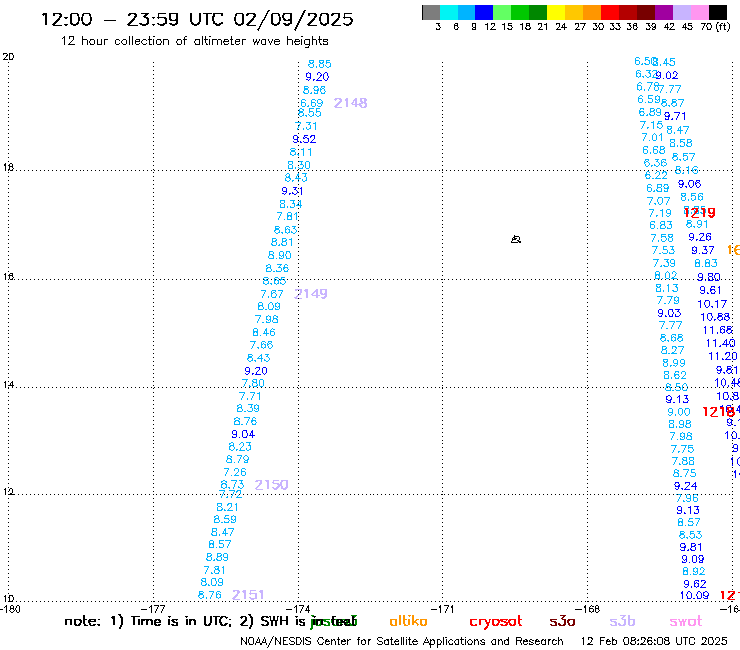Click the latitude axis label 20
740x650 pixels.
pyautogui.click(x=8, y=57)
